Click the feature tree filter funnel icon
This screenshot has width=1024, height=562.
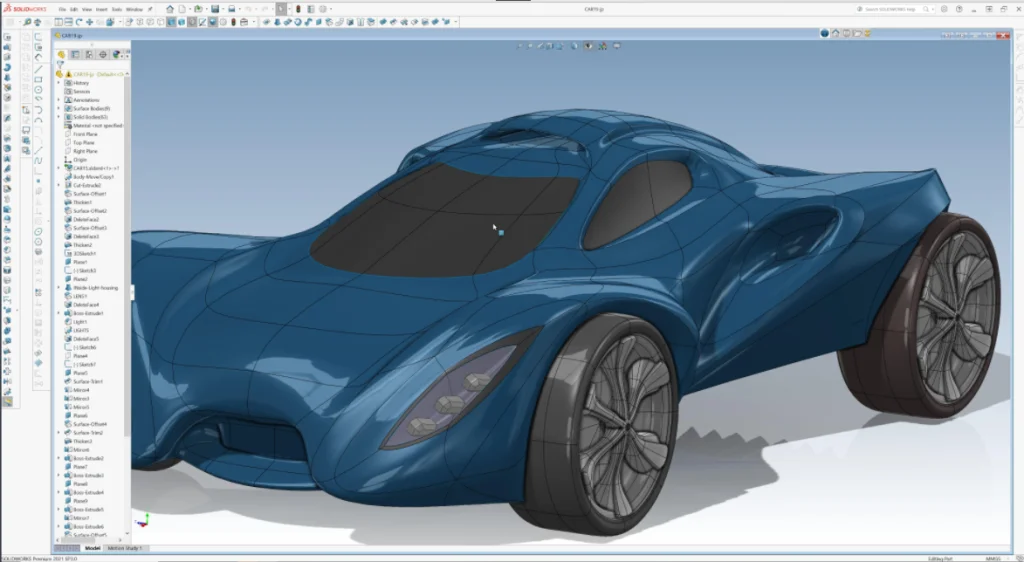pyautogui.click(x=60, y=65)
